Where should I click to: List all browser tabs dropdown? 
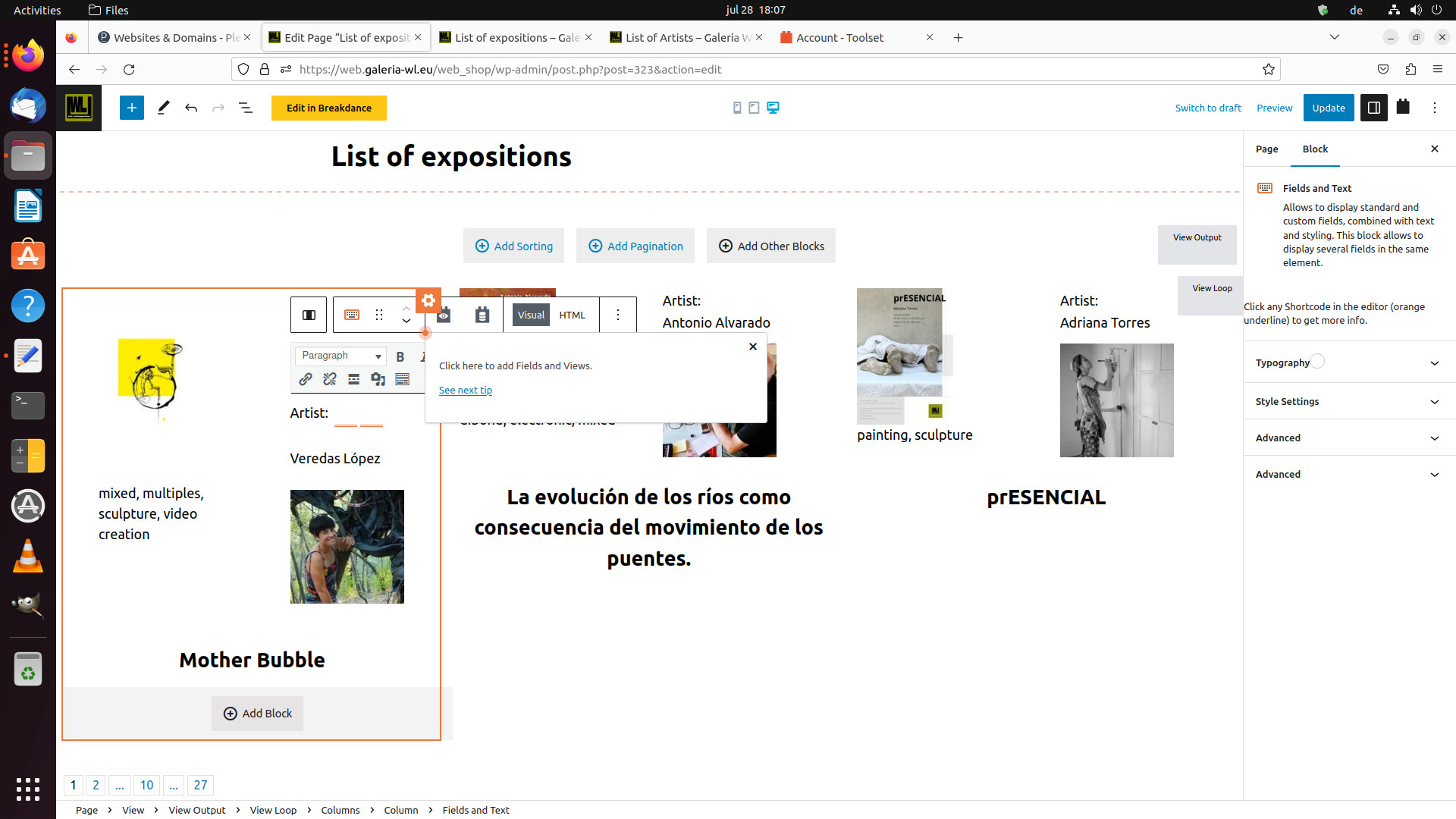point(1335,37)
